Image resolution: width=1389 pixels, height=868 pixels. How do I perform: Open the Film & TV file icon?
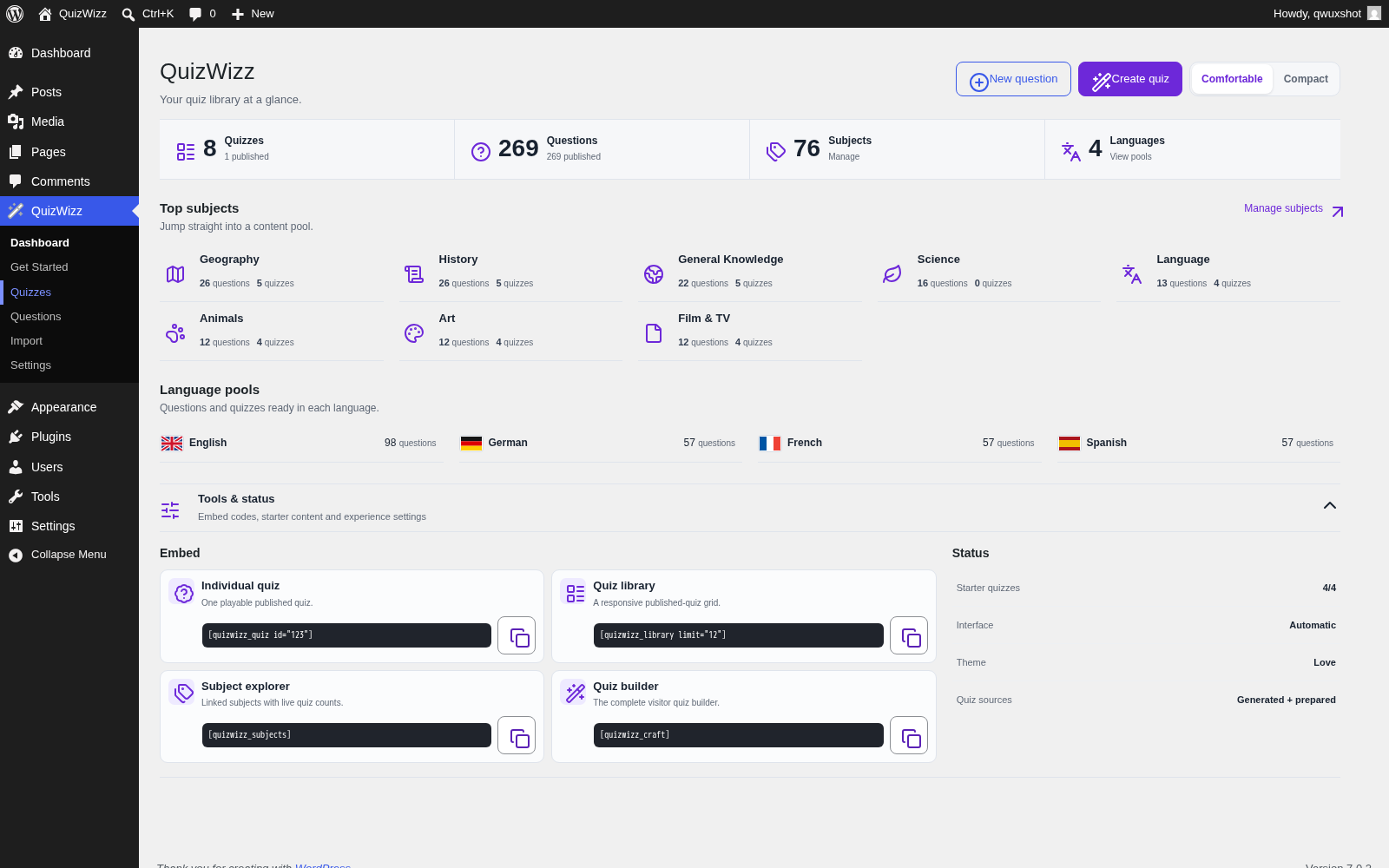tap(654, 333)
